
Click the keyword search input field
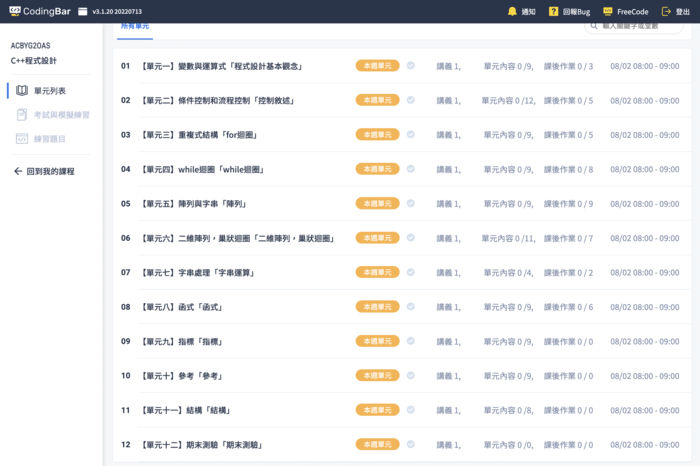[640, 27]
